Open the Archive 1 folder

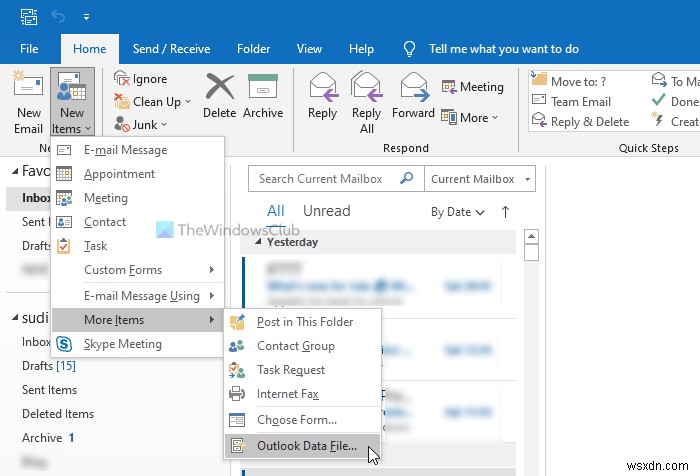click(48, 438)
